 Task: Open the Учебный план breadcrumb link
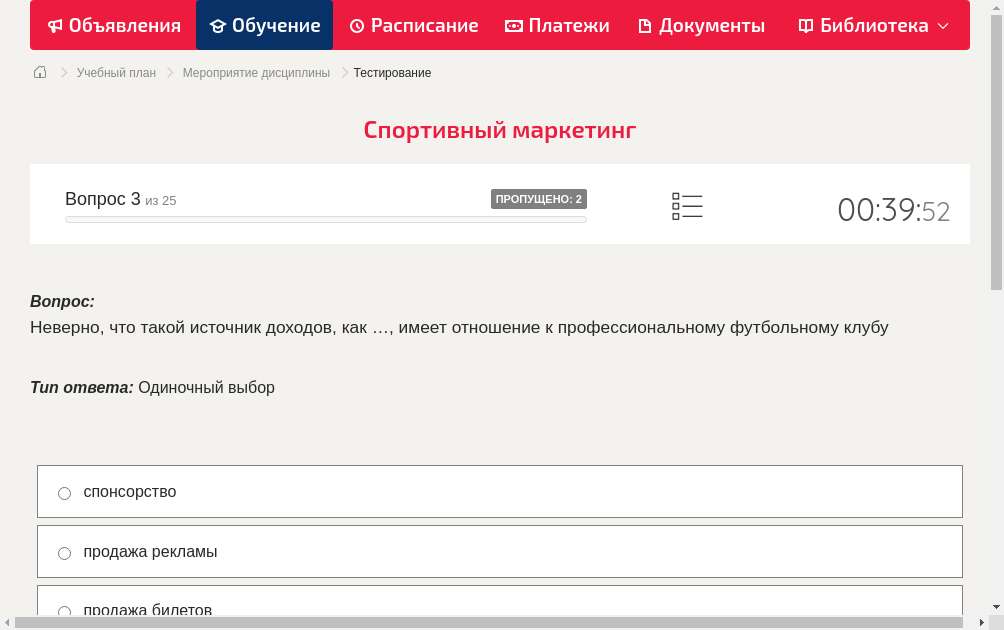click(x=118, y=72)
